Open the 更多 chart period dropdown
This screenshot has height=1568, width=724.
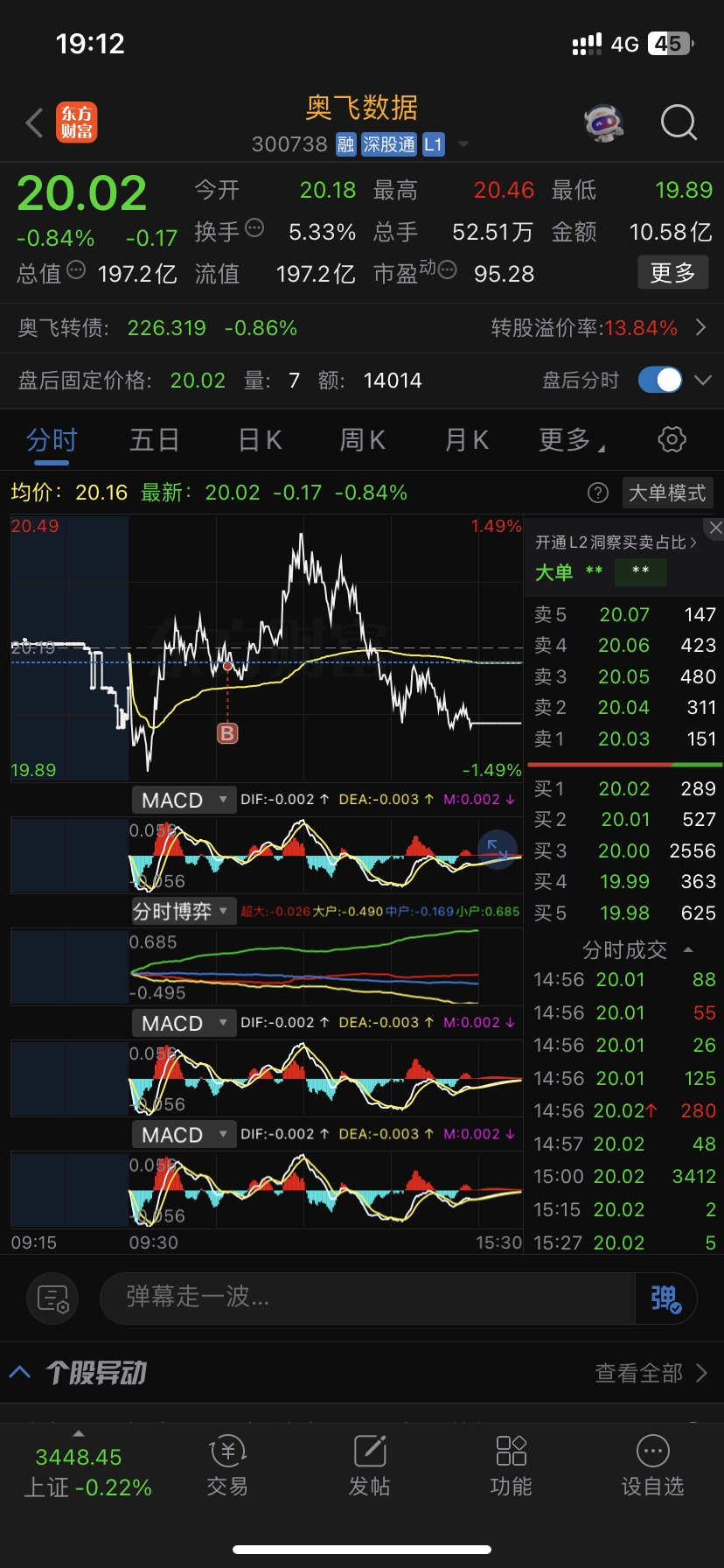click(572, 440)
